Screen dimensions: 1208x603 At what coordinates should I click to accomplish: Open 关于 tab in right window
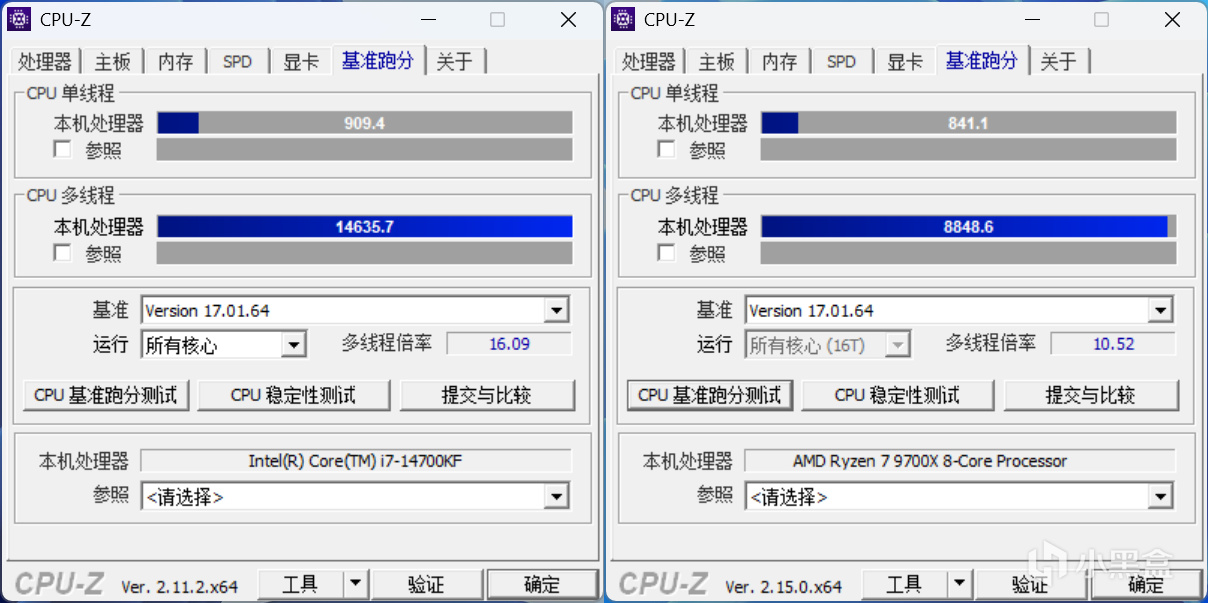point(1059,62)
